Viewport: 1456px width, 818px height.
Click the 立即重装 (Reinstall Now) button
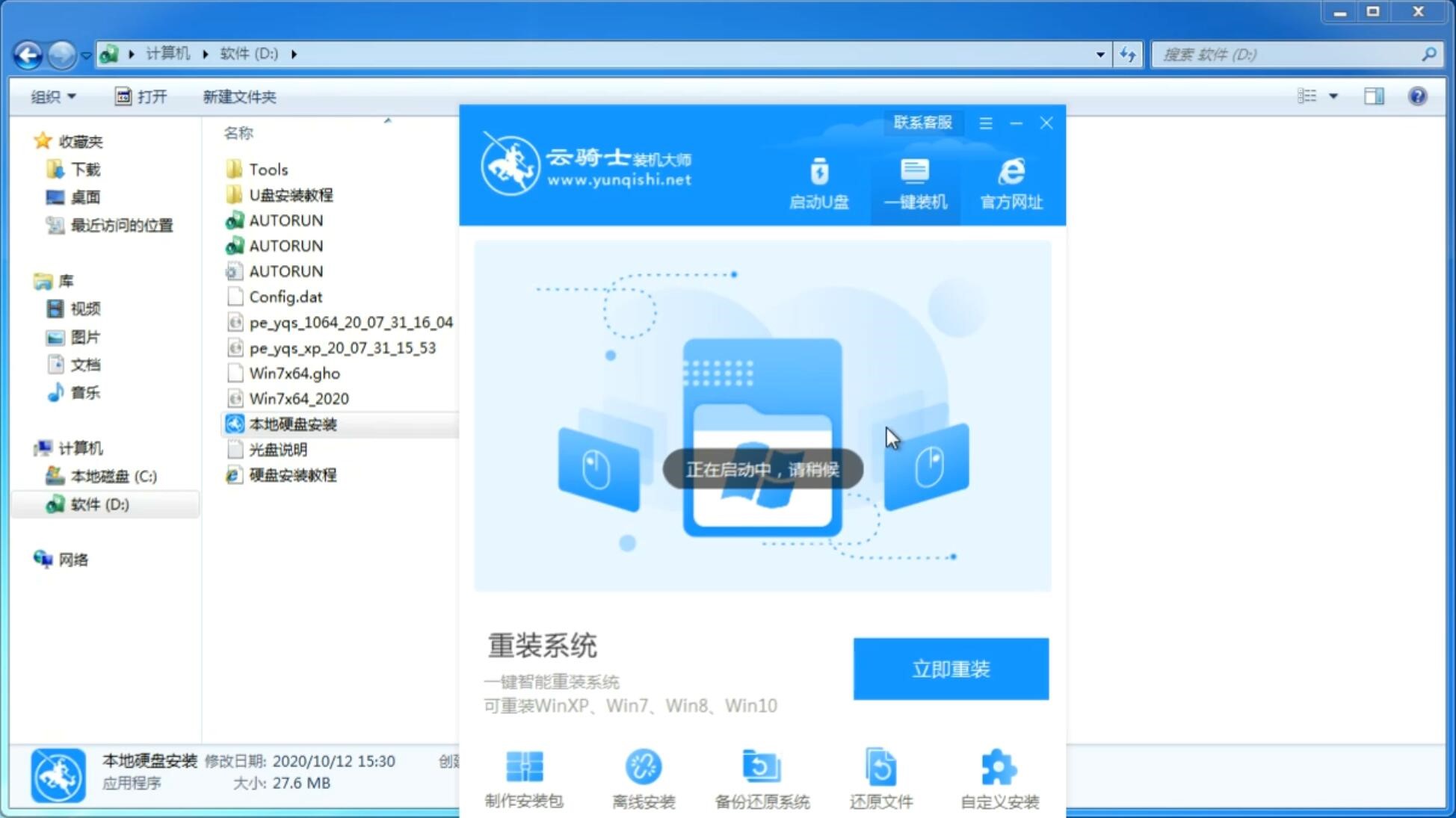click(x=951, y=668)
